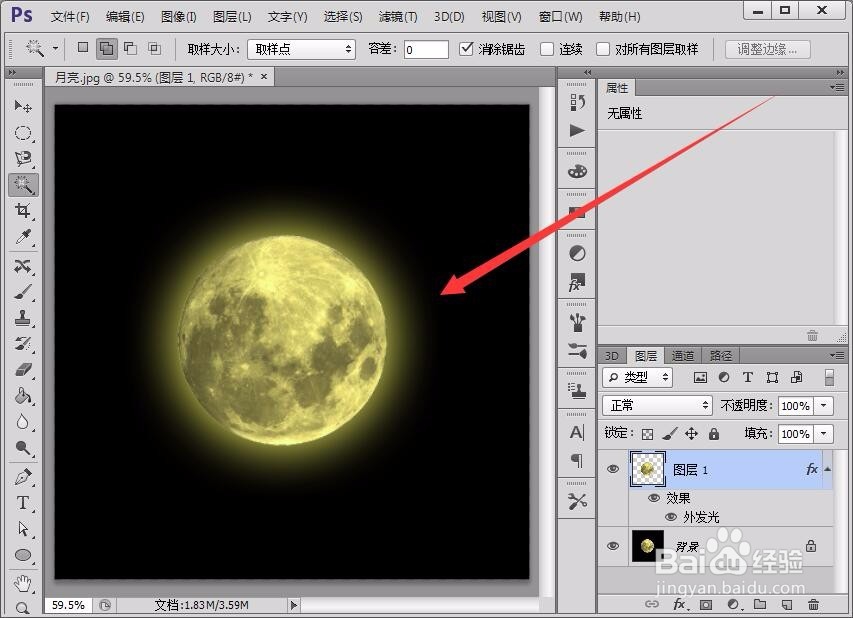853x618 pixels.
Task: Click Intersect with selection mode icon
Action: (154, 48)
